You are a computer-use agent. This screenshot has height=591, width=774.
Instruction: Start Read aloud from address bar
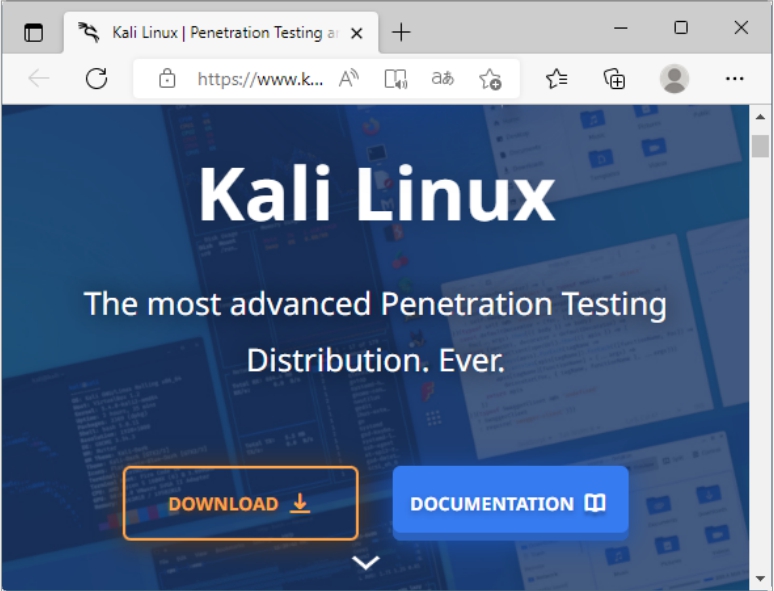pyautogui.click(x=348, y=79)
